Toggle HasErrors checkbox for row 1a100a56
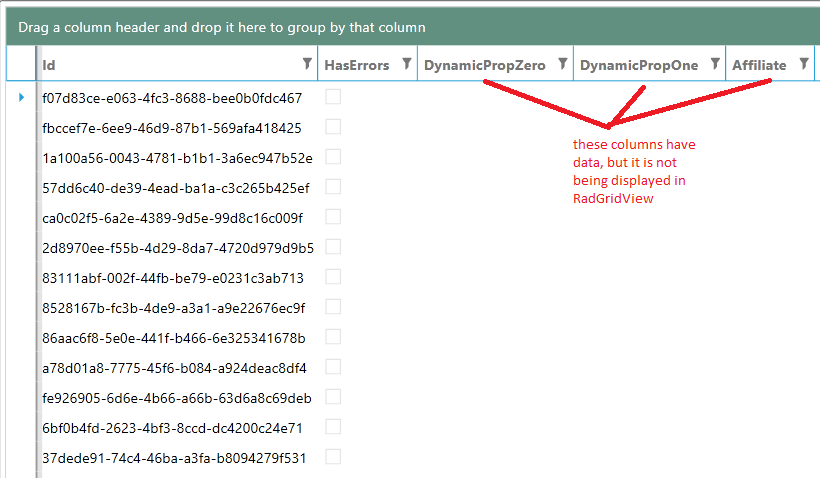The image size is (820, 478). pyautogui.click(x=333, y=156)
